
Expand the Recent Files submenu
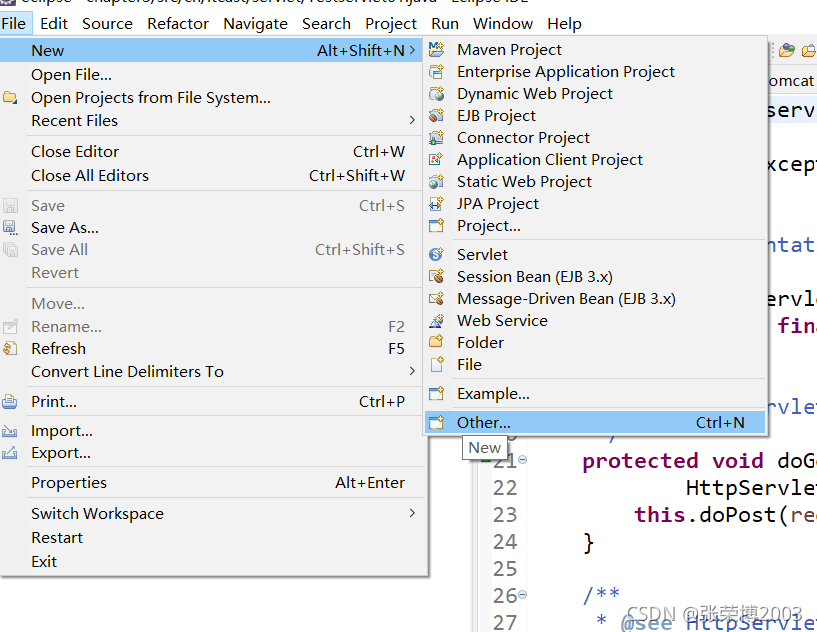(x=412, y=120)
